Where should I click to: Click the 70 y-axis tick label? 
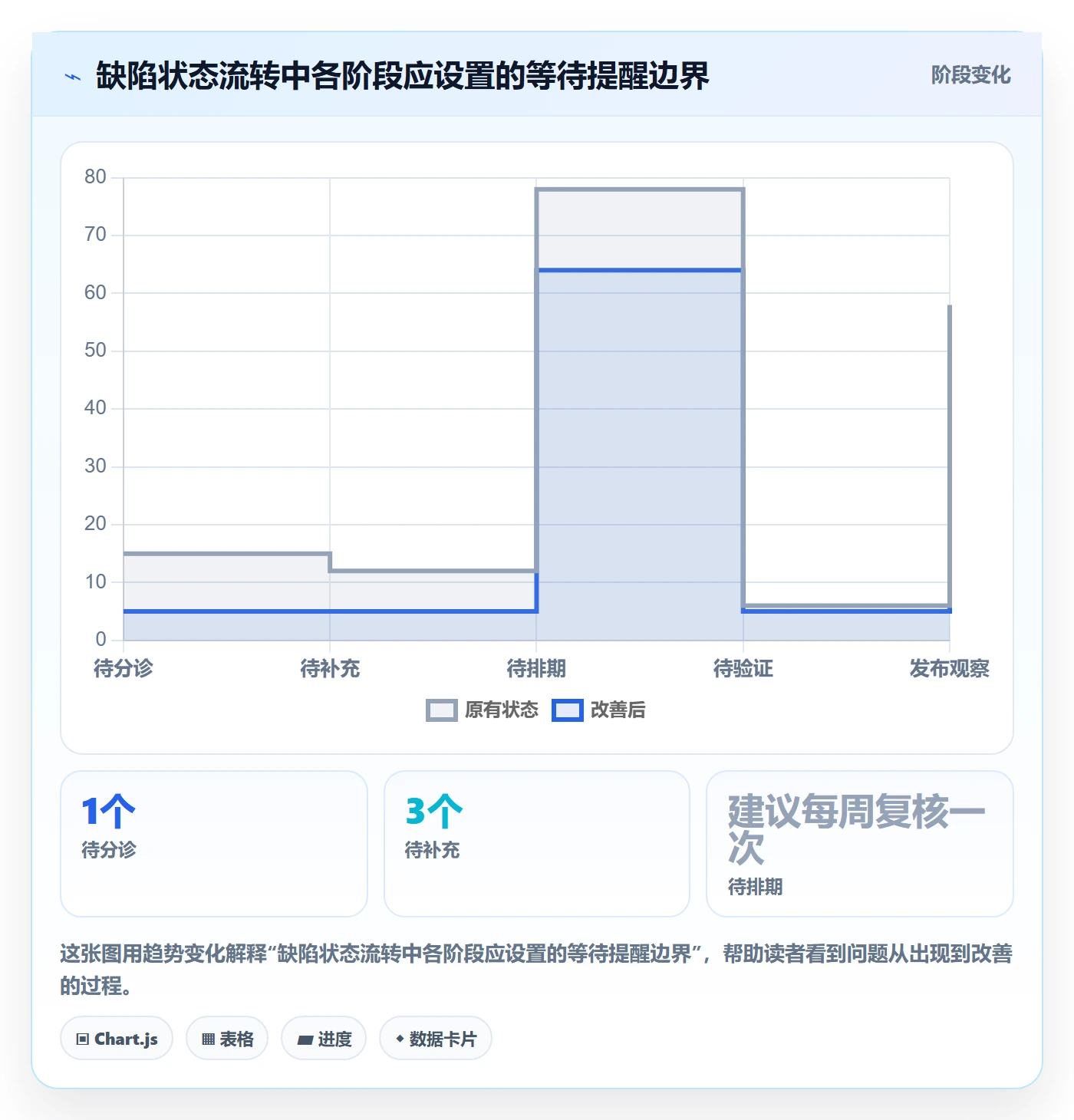[95, 235]
